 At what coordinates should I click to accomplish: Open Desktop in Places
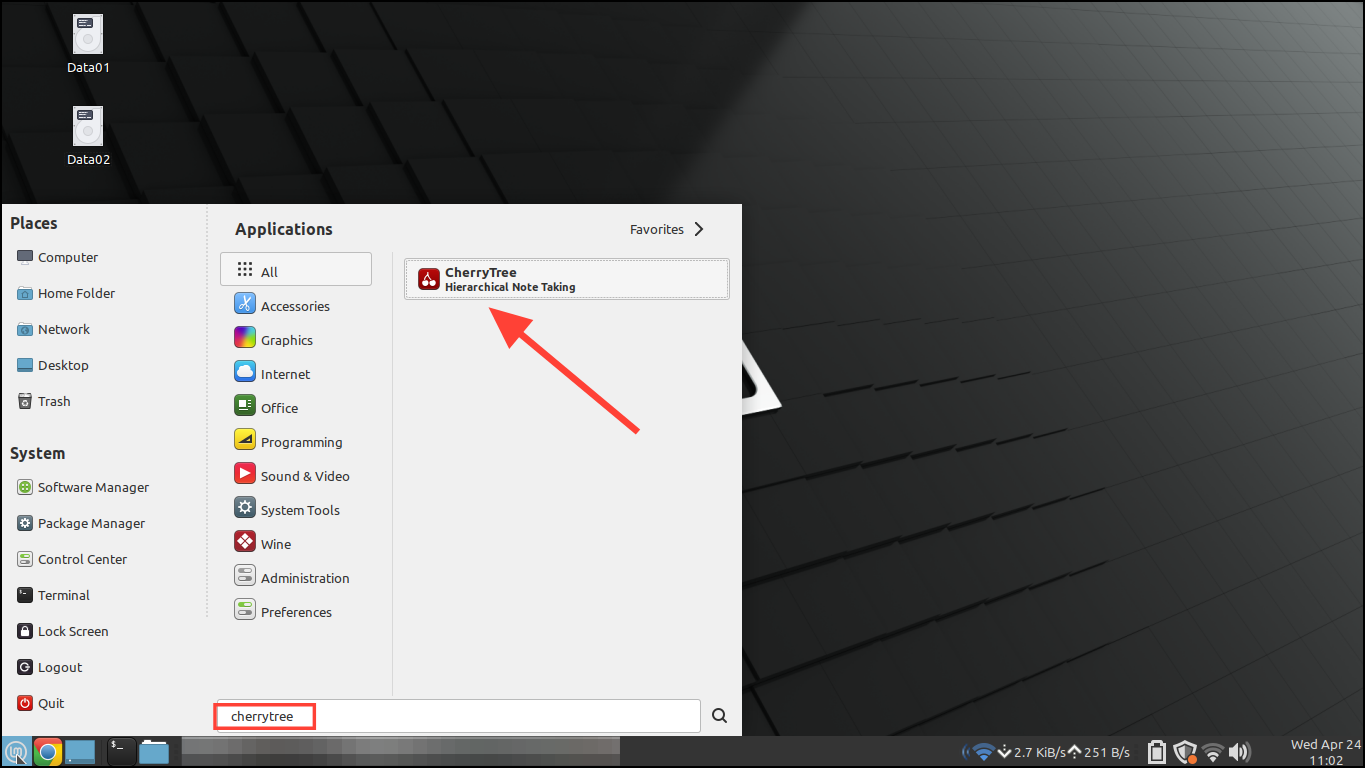point(53,365)
